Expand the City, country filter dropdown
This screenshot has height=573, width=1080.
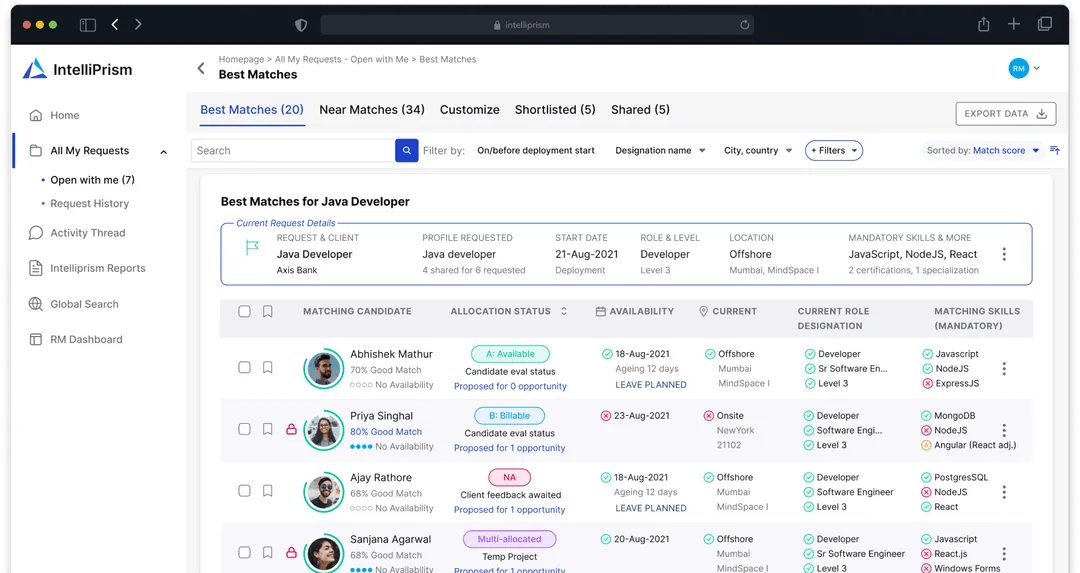758,151
